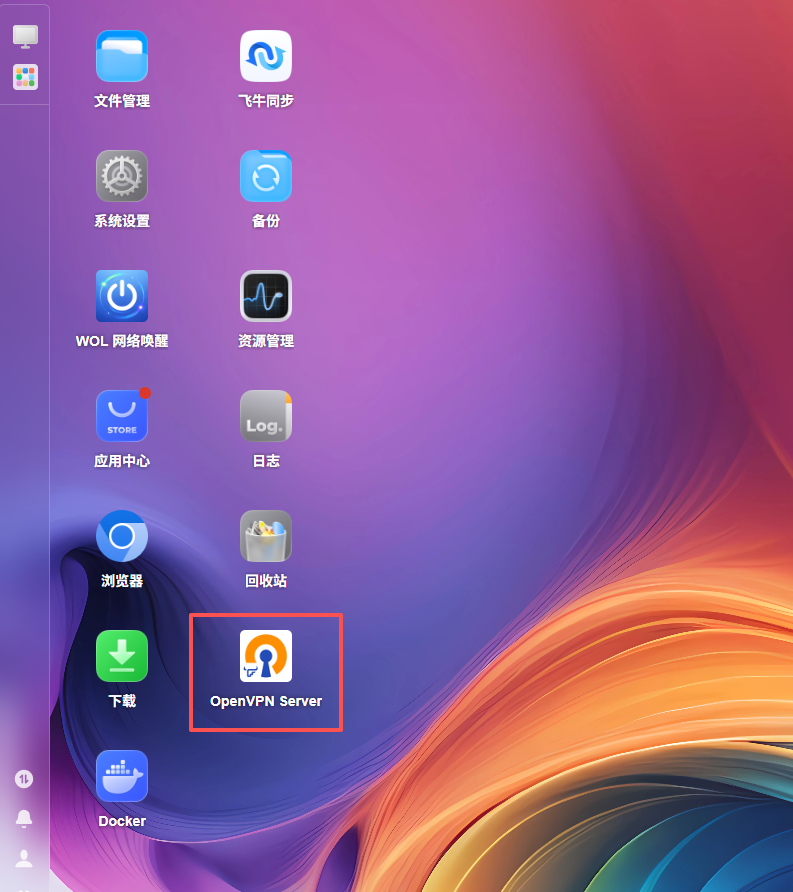Click the desktop monitor icon in sidebar

click(25, 37)
